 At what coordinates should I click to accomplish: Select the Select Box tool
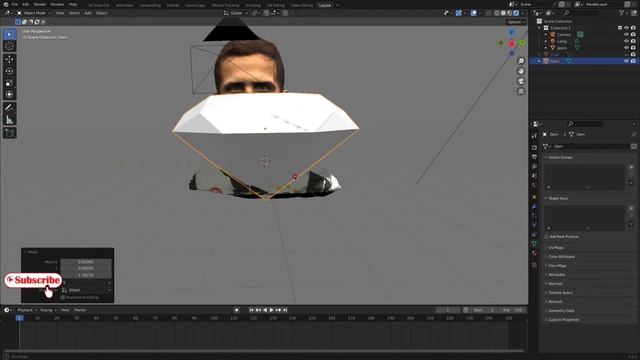(9, 35)
